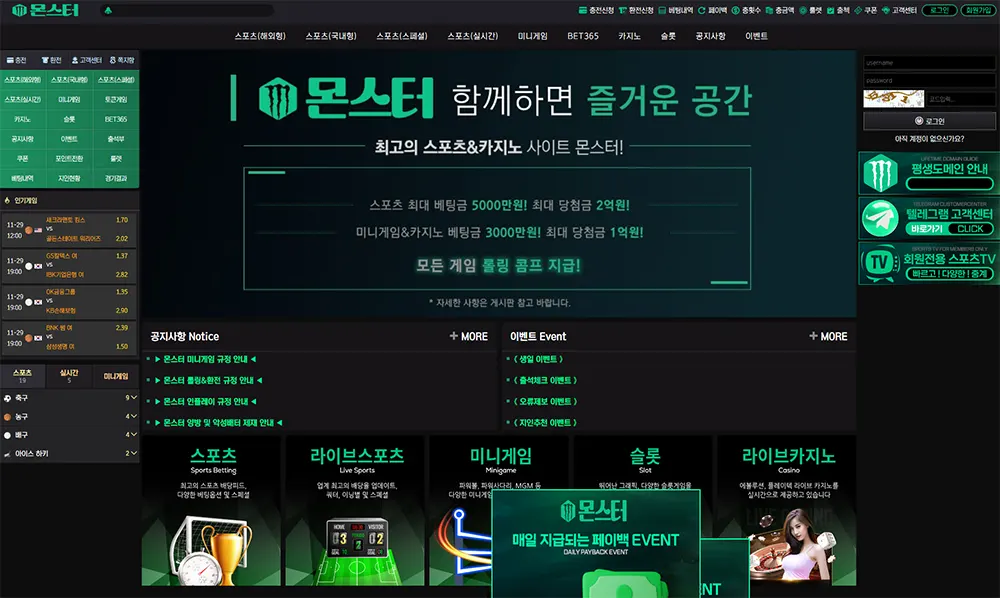Open notice 몬스터 미니게임 규정 안내
The height and width of the screenshot is (598, 1000).
click(x=205, y=360)
